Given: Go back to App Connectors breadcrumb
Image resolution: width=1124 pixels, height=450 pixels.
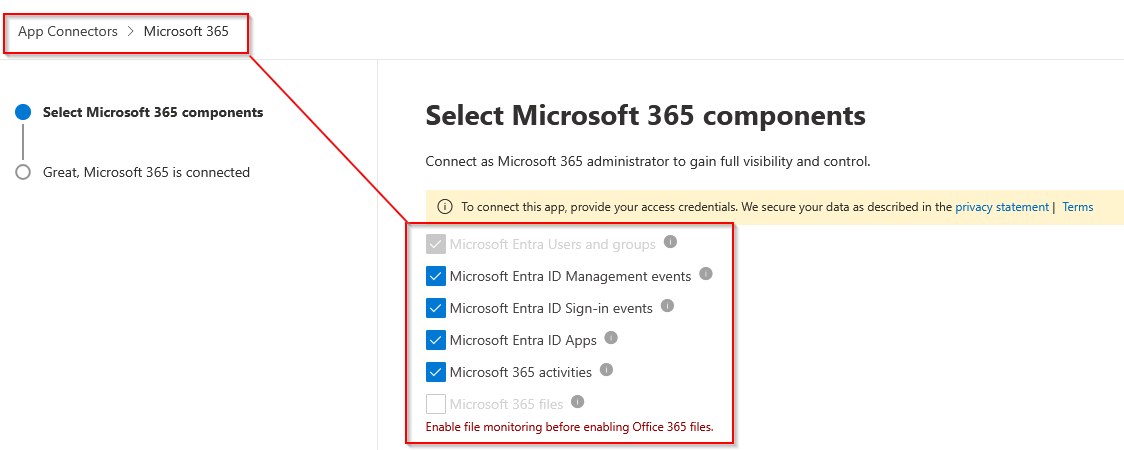Looking at the screenshot, I should [x=68, y=31].
